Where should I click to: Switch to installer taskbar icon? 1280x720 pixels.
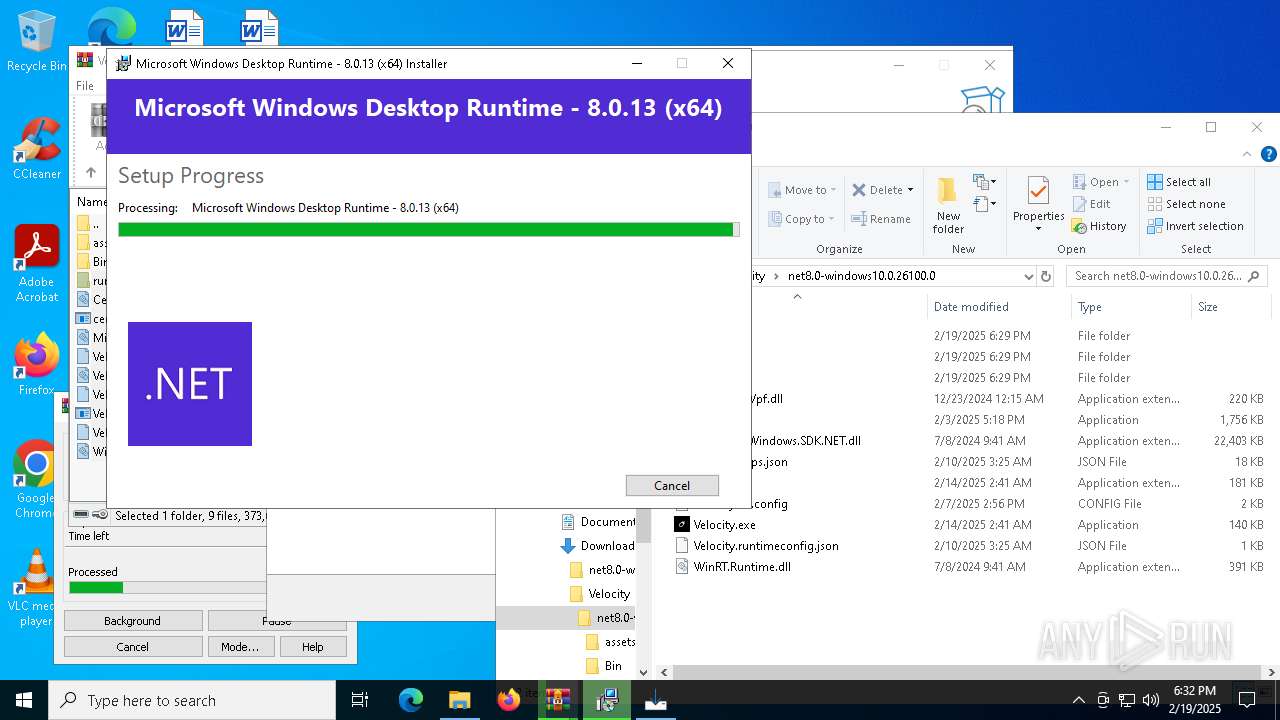tap(606, 700)
